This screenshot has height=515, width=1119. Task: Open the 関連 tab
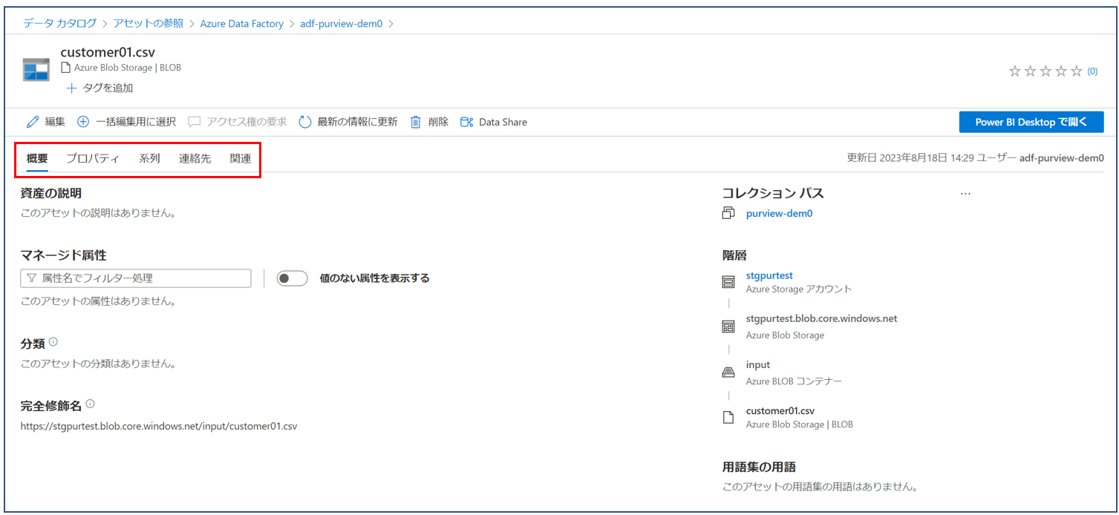(x=240, y=159)
